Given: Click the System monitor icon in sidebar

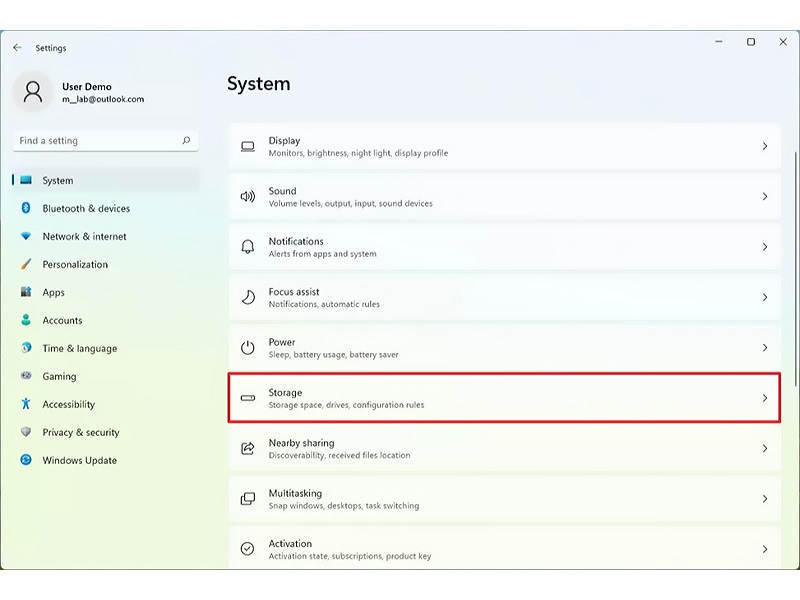Looking at the screenshot, I should click(x=26, y=180).
